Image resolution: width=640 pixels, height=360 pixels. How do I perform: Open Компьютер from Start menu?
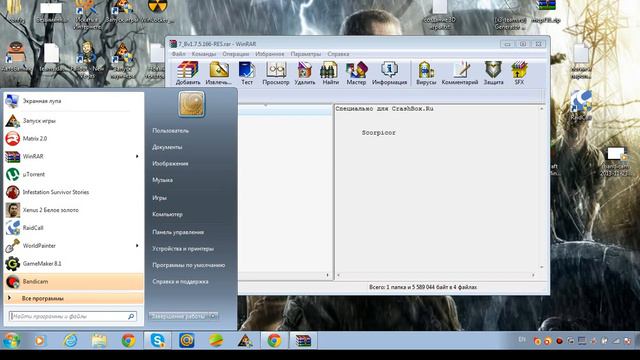[167, 214]
